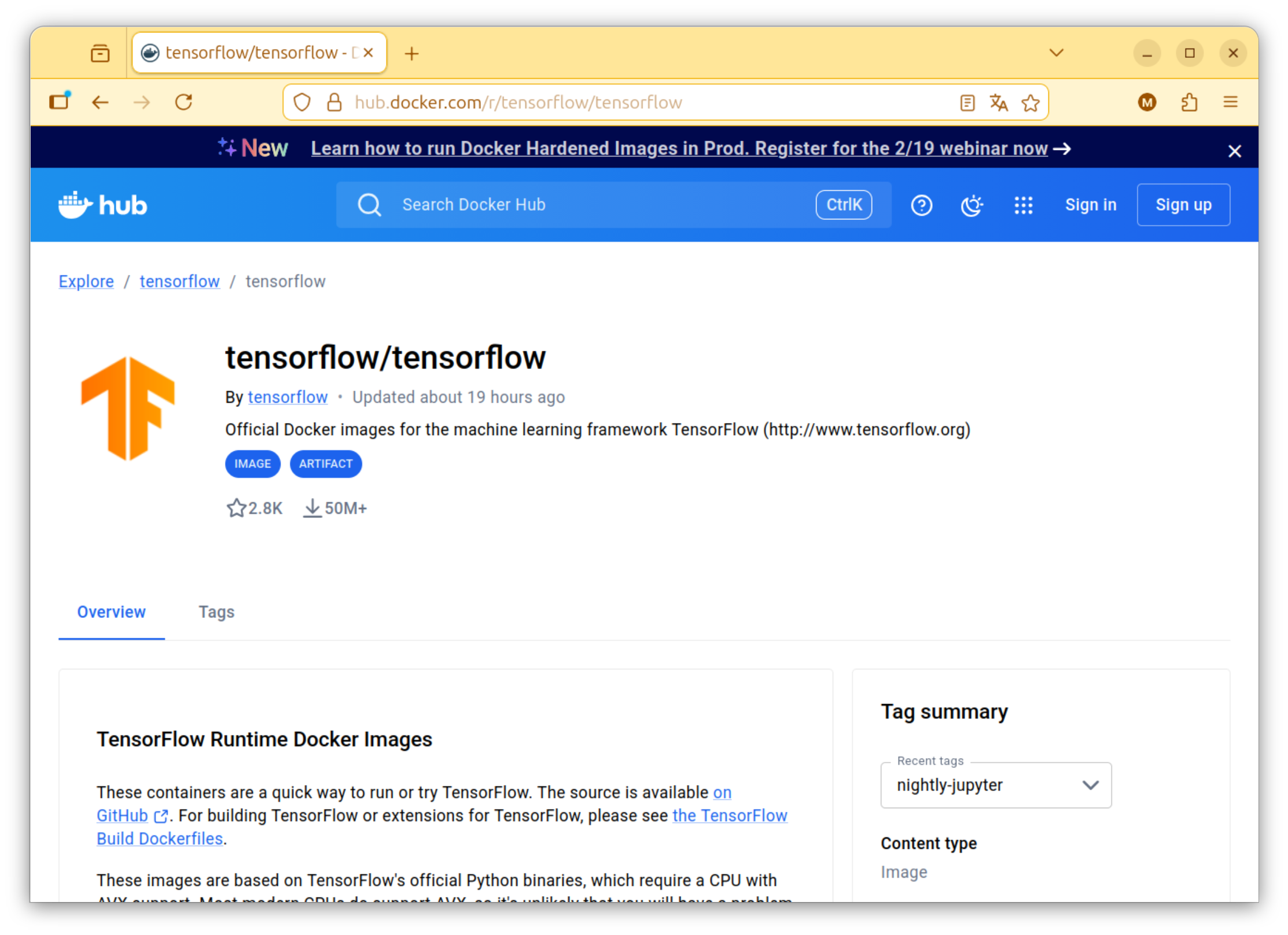Screen dimensions: 1288x935
Task: Switch to the Tags tab
Action: click(x=216, y=612)
